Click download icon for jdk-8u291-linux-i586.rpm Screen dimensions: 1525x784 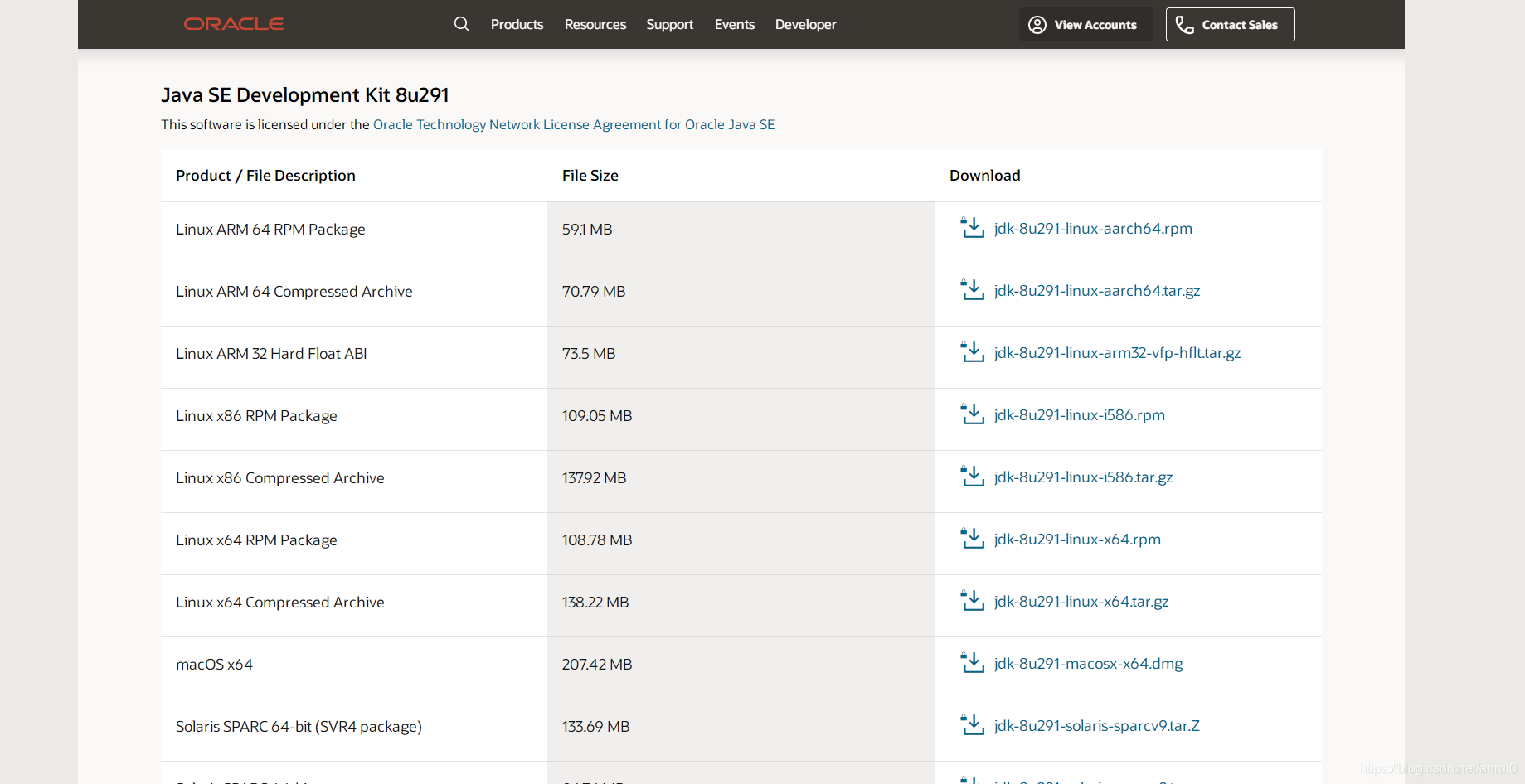pyautogui.click(x=972, y=414)
